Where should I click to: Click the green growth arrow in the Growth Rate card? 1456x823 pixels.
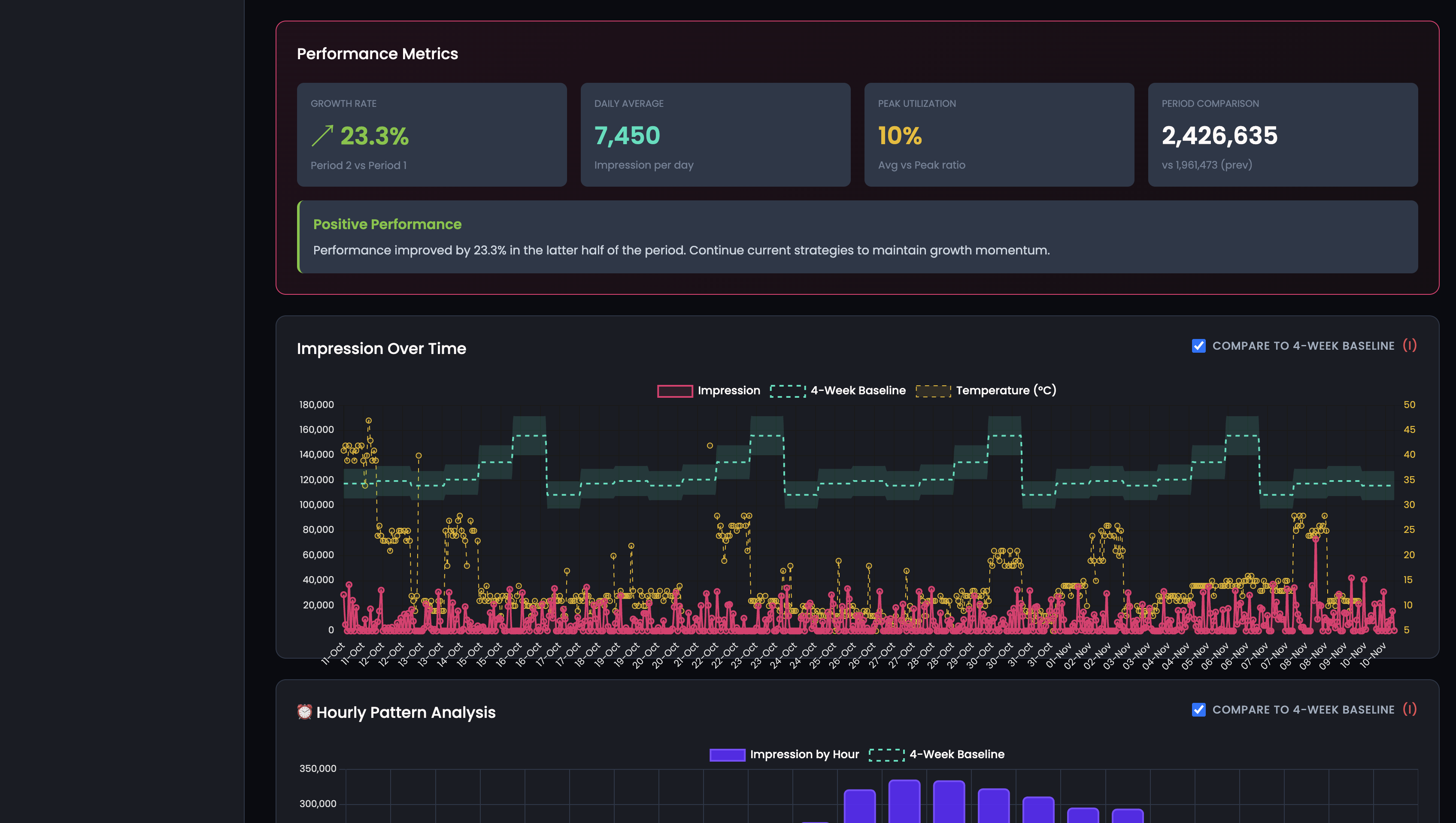(323, 136)
